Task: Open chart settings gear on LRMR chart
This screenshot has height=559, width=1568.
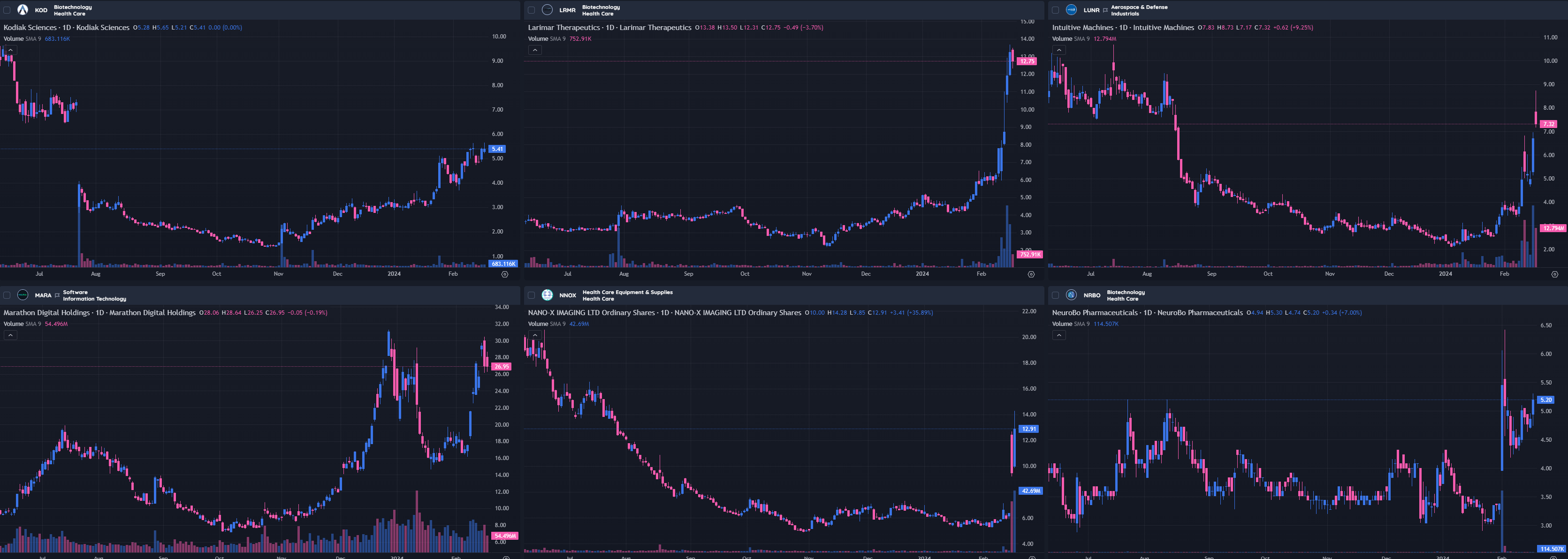Action: click(x=1031, y=274)
